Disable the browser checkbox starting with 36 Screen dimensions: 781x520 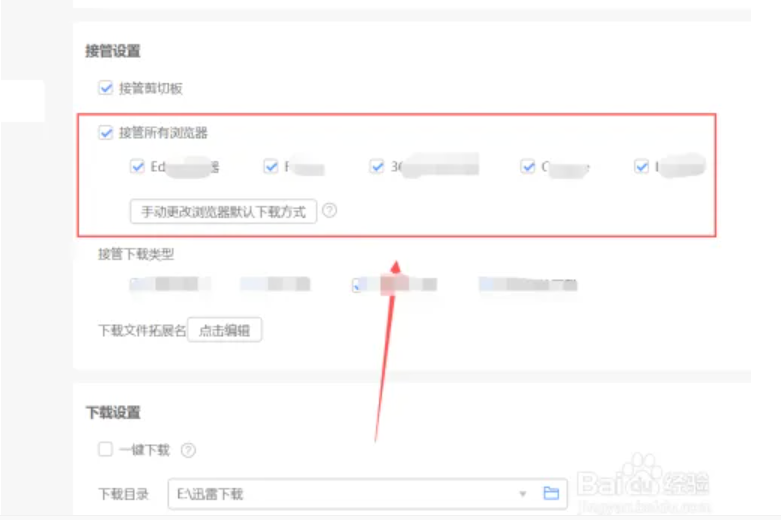[x=377, y=166]
